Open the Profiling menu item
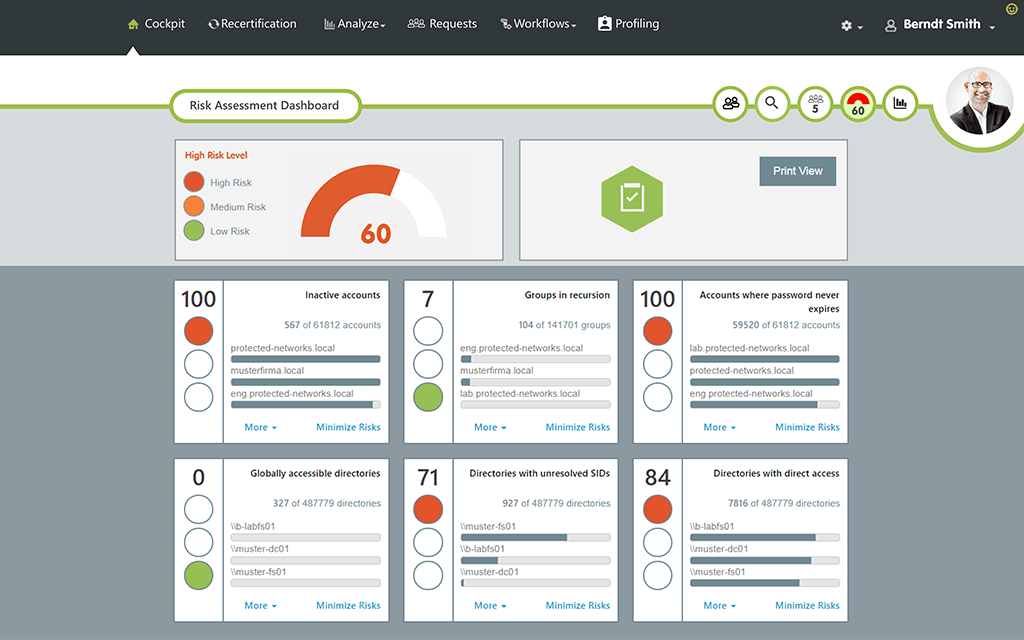1024x640 pixels. pyautogui.click(x=628, y=24)
